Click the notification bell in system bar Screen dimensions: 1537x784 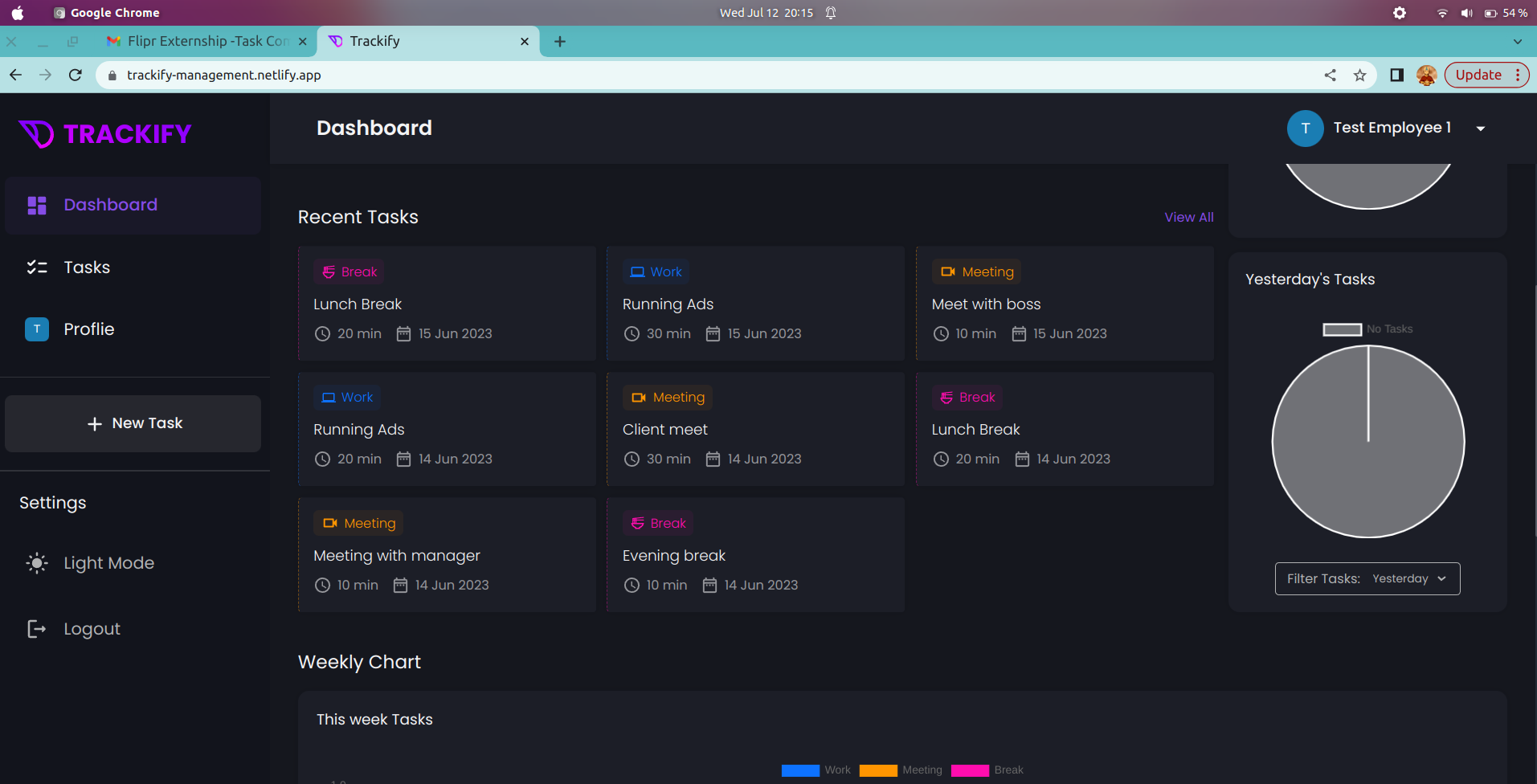pos(831,12)
